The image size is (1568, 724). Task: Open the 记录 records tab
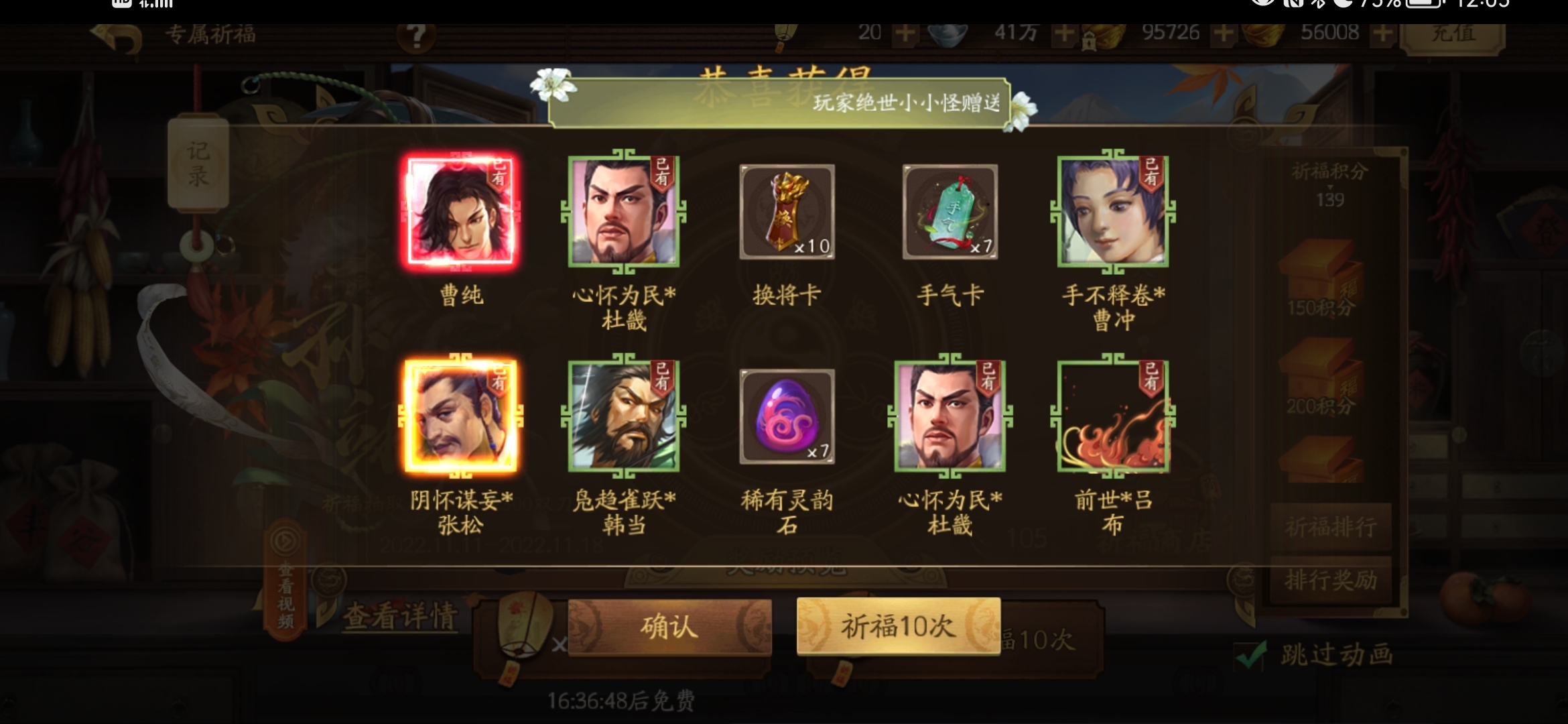(x=198, y=164)
